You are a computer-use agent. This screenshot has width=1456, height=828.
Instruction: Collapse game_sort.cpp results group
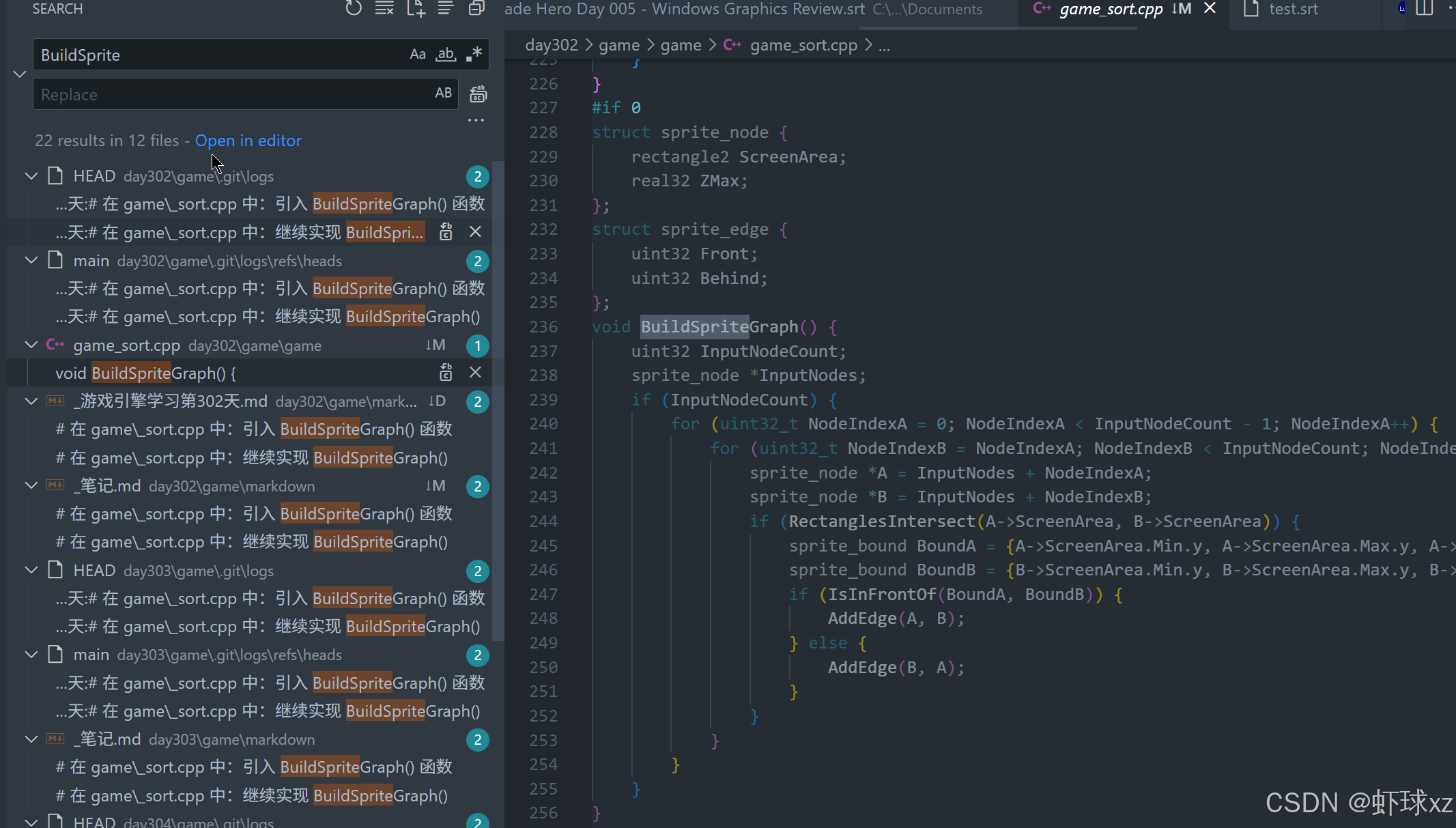point(31,345)
